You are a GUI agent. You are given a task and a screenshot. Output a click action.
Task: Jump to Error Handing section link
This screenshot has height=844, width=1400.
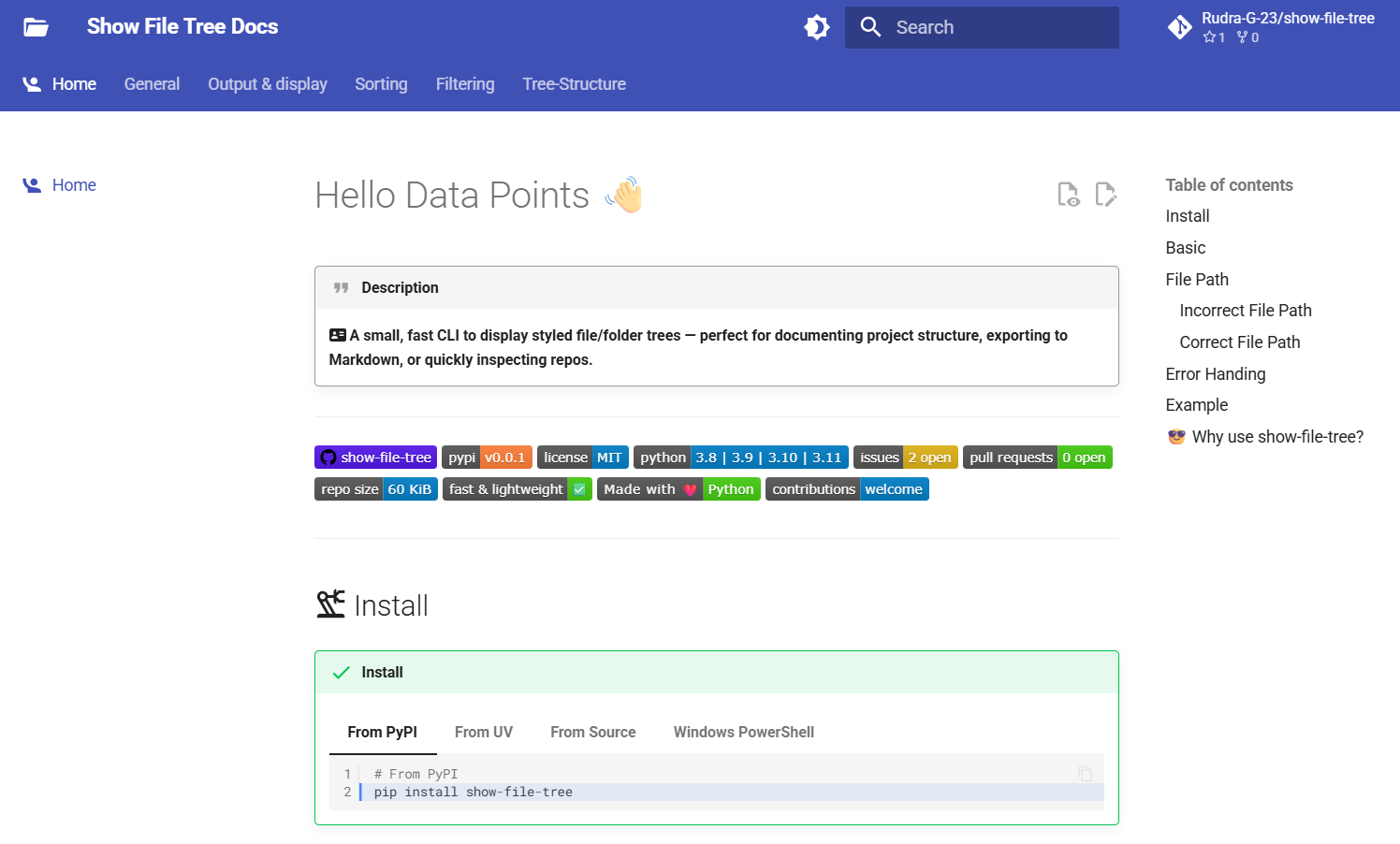(1215, 374)
